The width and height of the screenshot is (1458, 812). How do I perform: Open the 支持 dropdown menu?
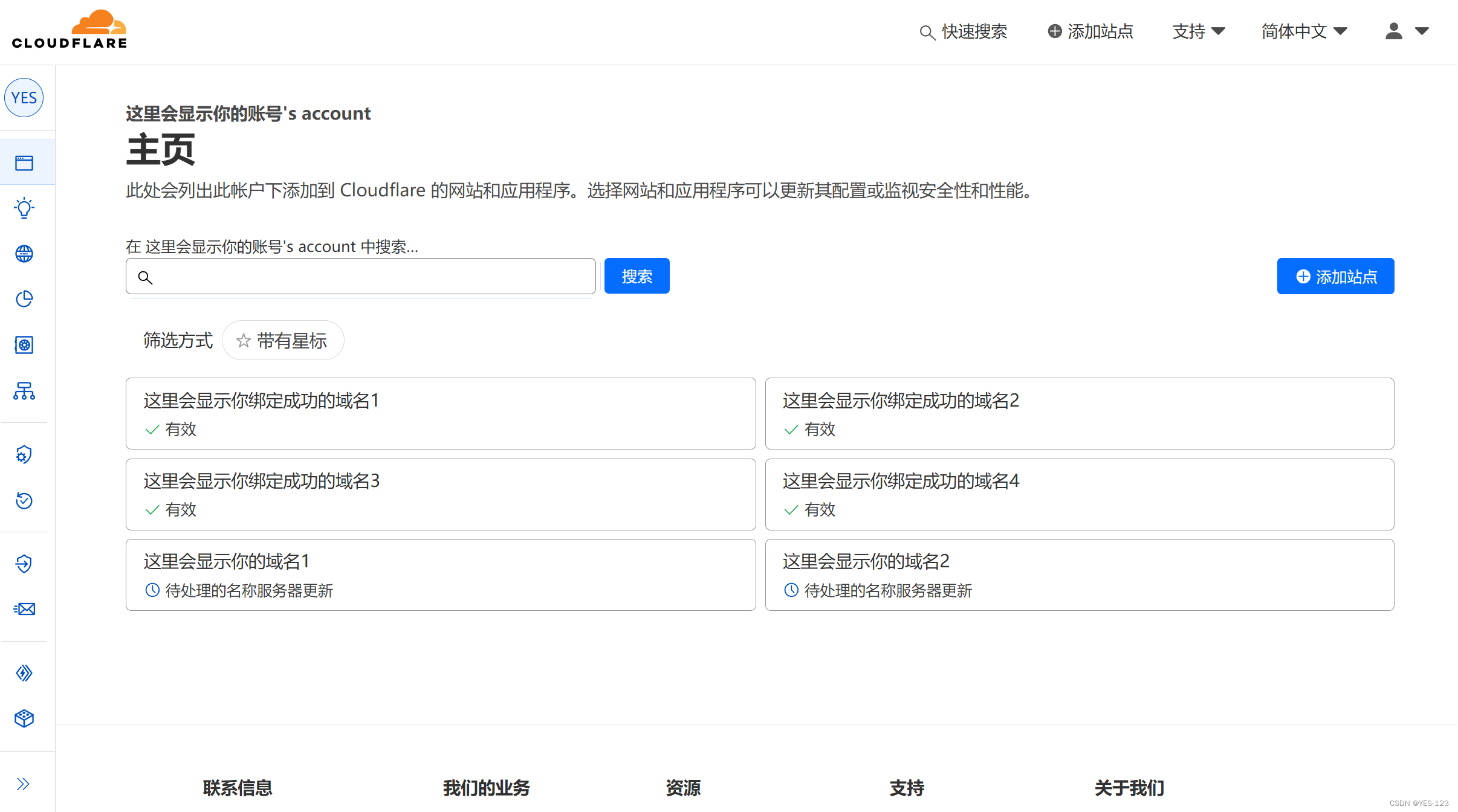(x=1198, y=31)
